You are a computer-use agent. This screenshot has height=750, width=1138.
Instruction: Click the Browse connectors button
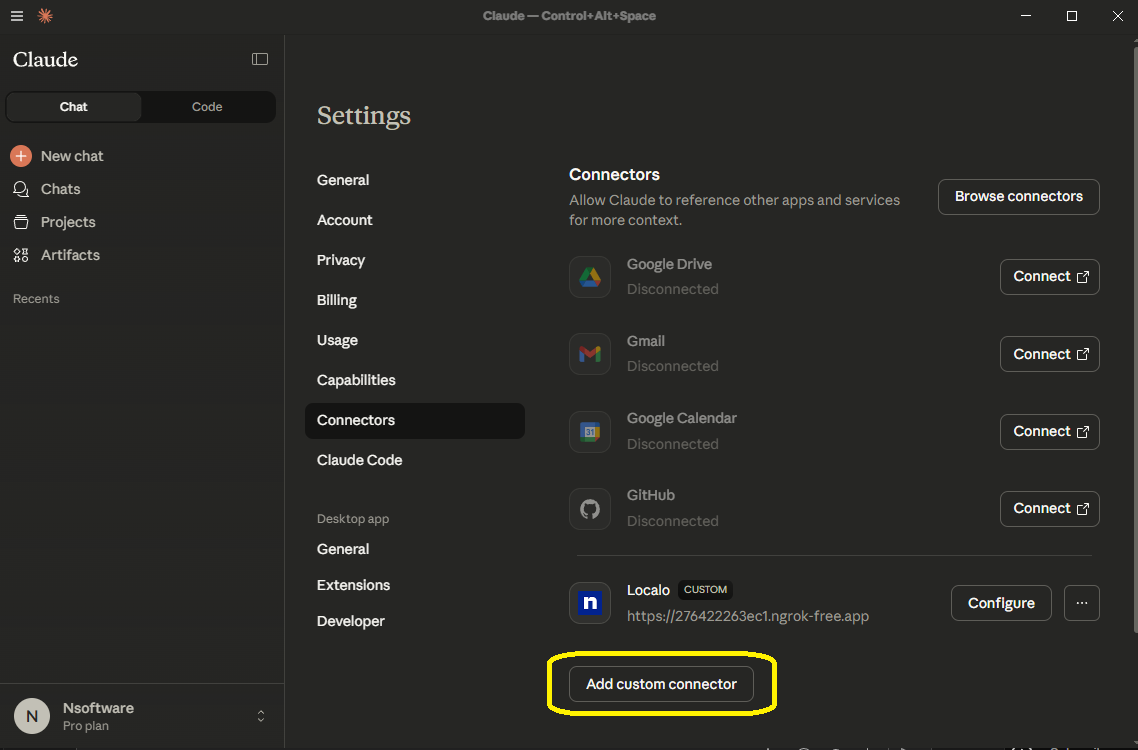point(1018,196)
